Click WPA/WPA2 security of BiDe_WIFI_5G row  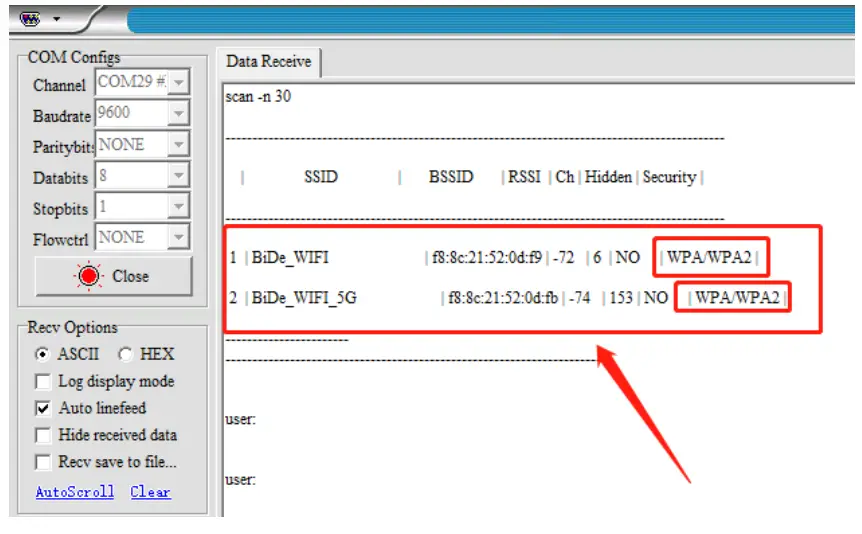tap(737, 298)
